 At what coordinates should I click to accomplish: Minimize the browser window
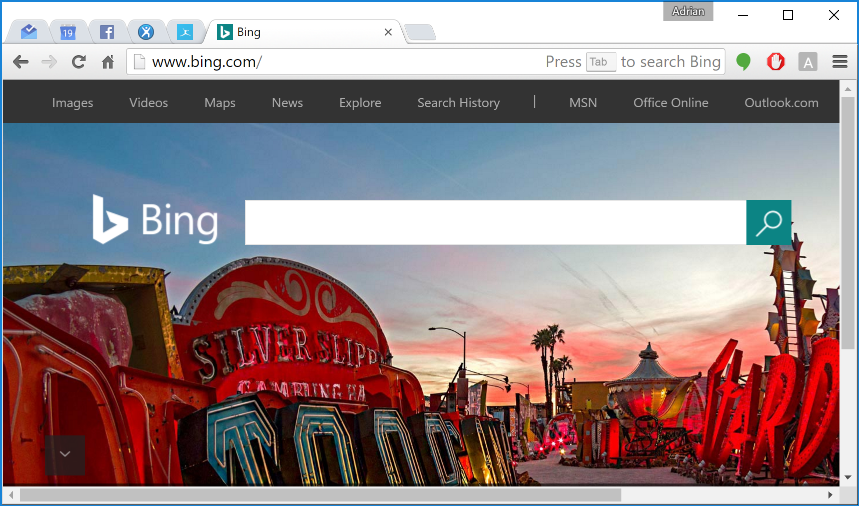pos(743,15)
